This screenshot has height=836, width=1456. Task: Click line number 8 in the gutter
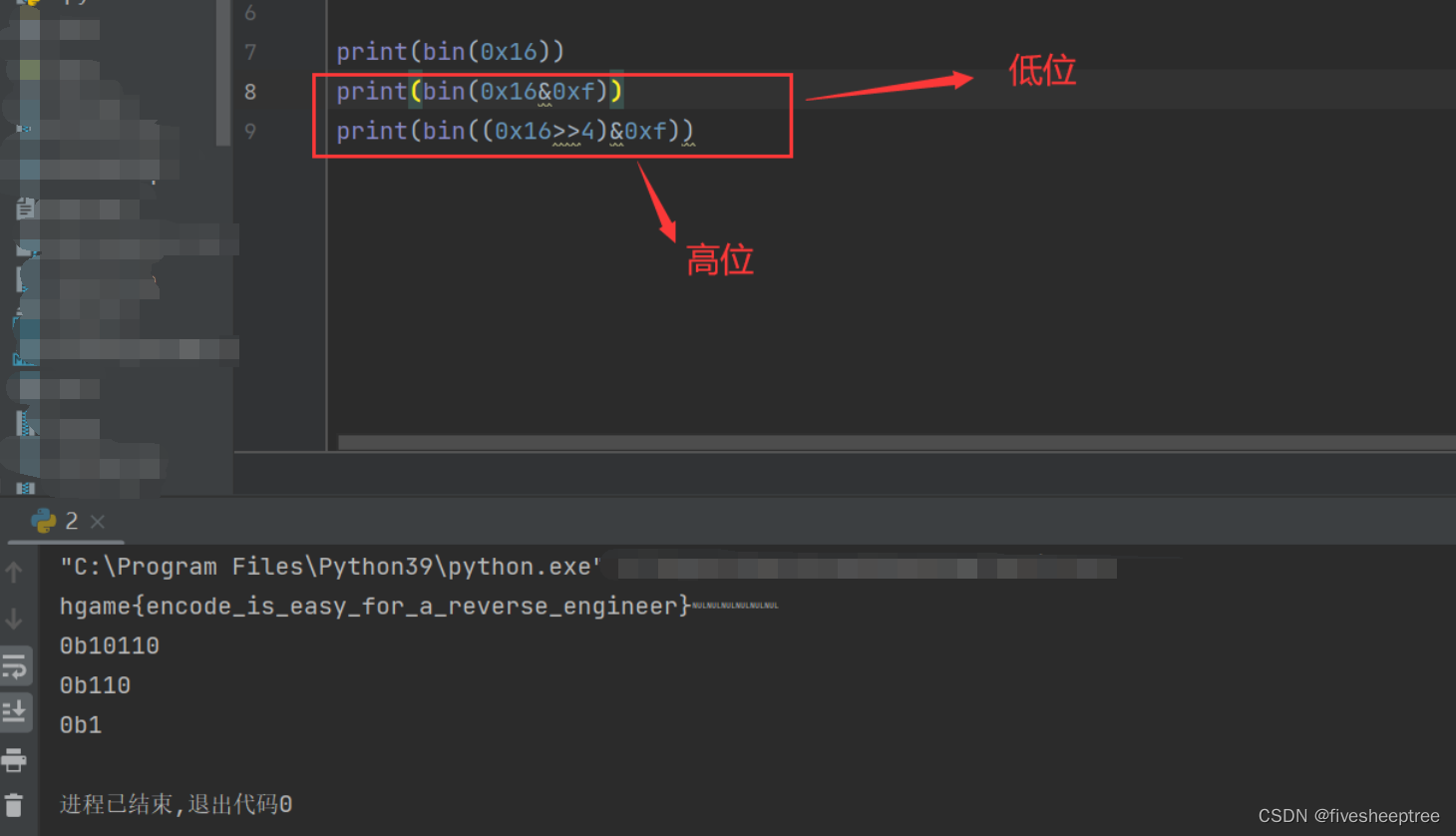[x=249, y=91]
